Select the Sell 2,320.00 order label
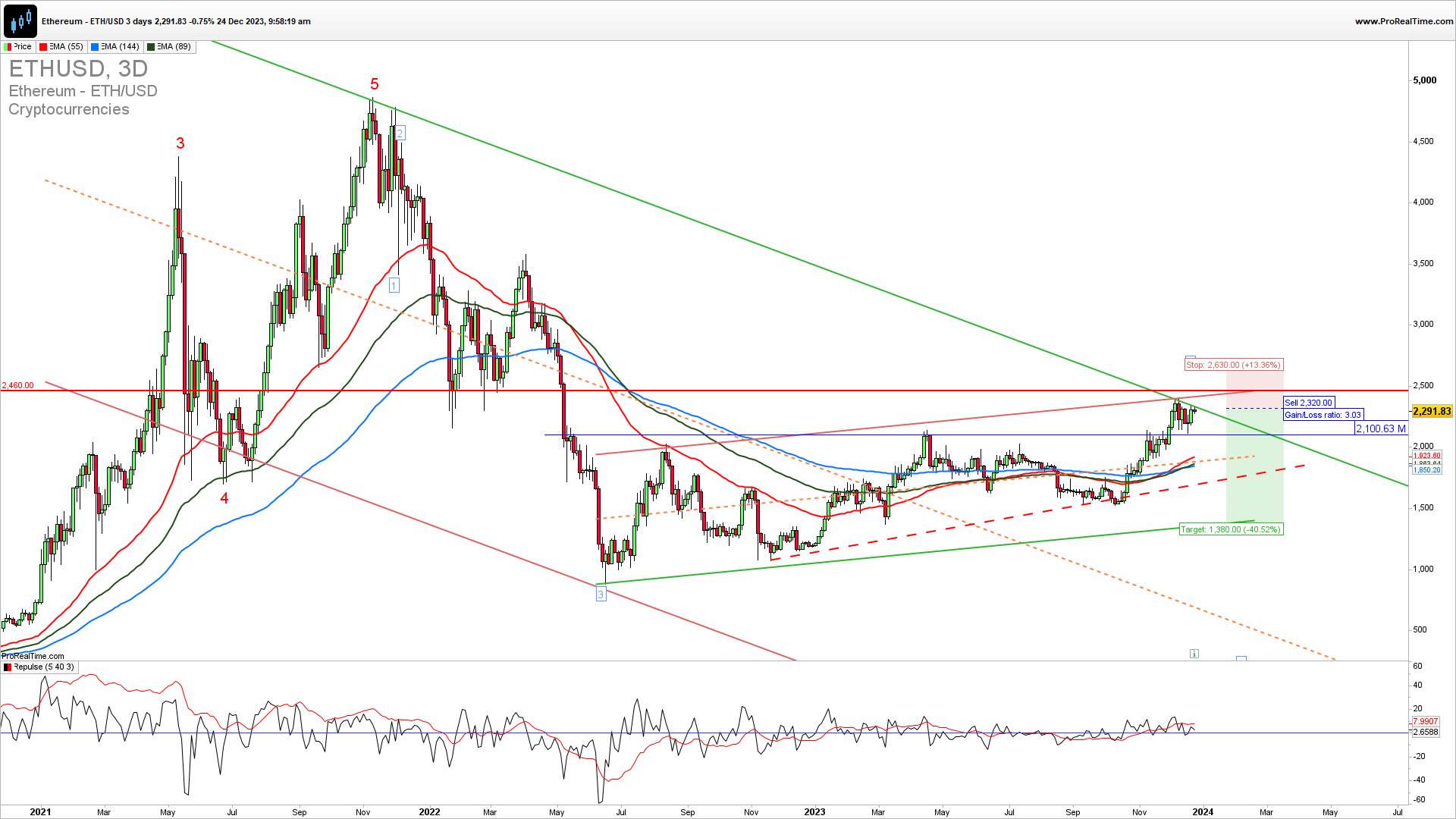 [x=1308, y=403]
